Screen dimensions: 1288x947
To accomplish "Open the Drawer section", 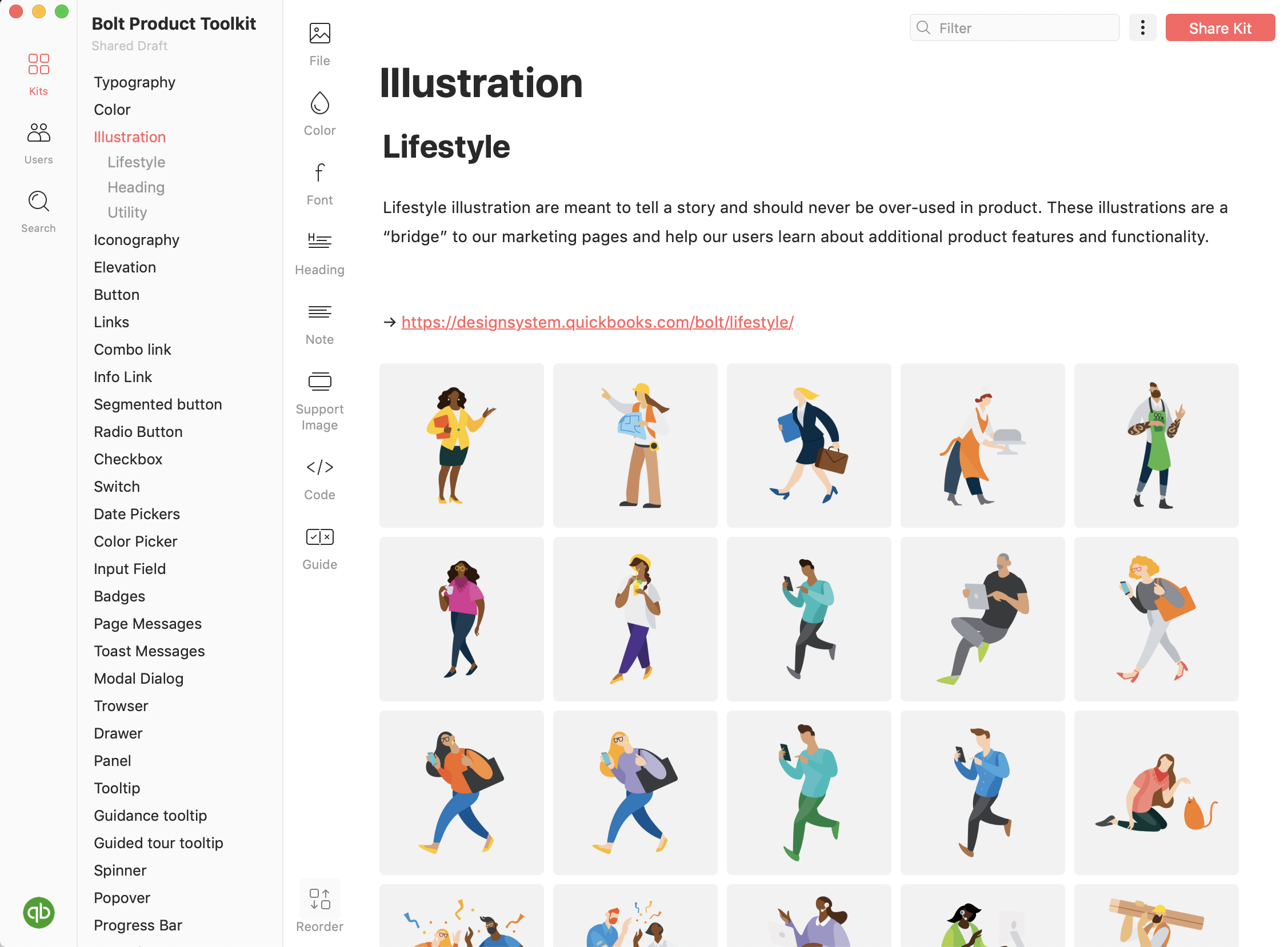I will pyautogui.click(x=118, y=733).
